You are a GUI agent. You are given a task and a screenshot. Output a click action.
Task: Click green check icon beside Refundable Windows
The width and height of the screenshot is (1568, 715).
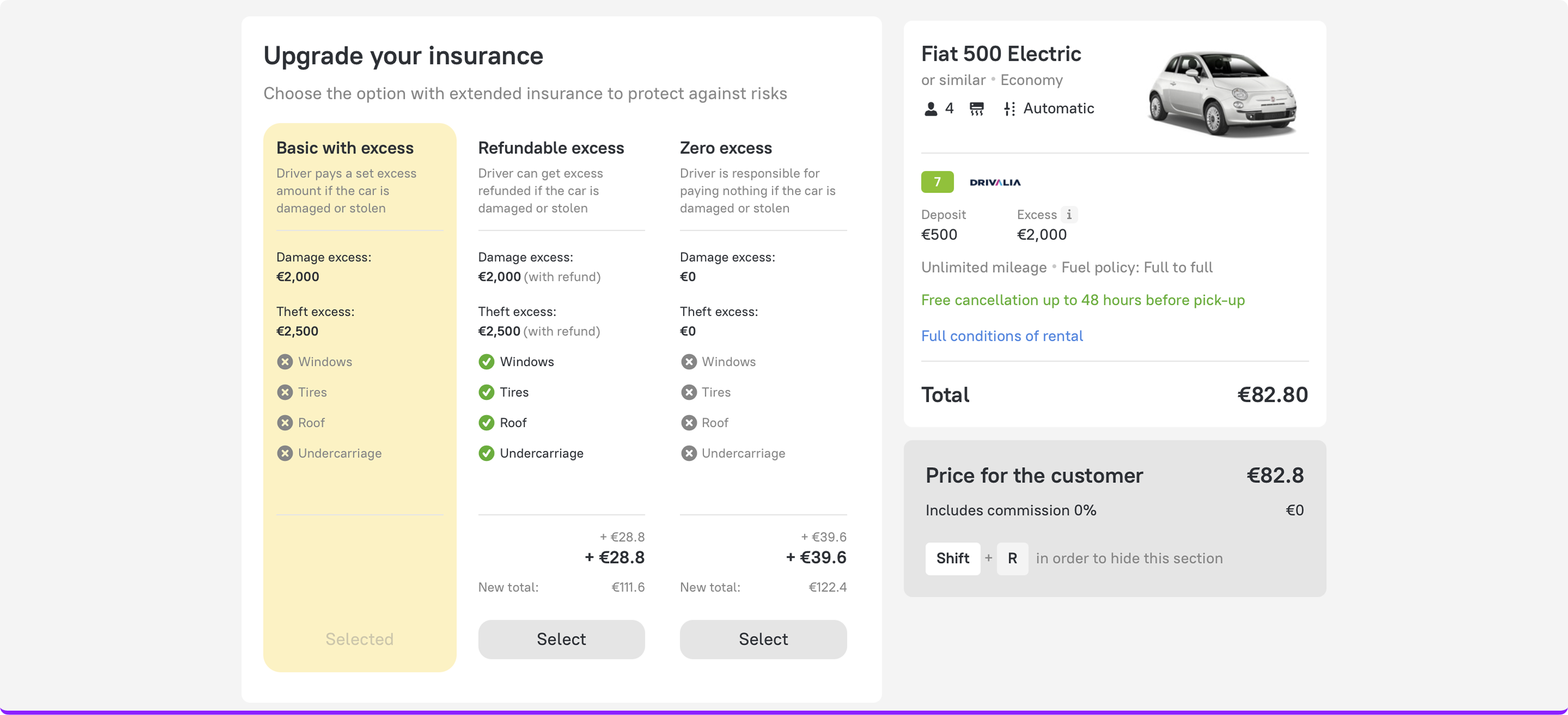coord(486,362)
